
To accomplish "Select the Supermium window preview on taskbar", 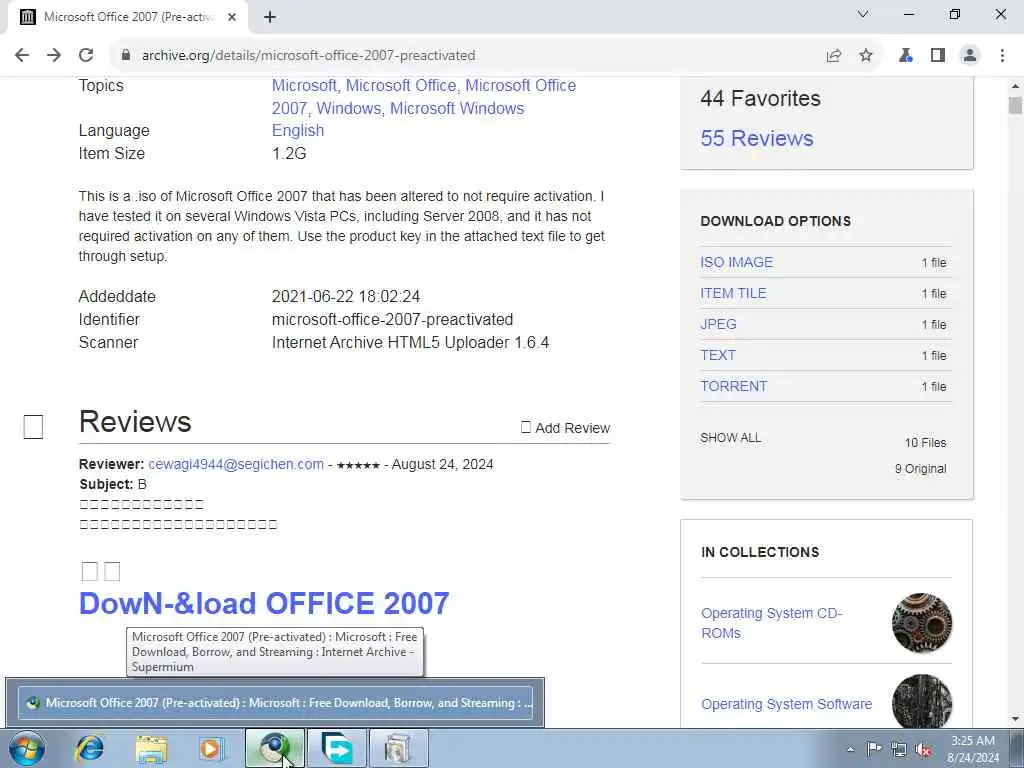I will pos(275,703).
